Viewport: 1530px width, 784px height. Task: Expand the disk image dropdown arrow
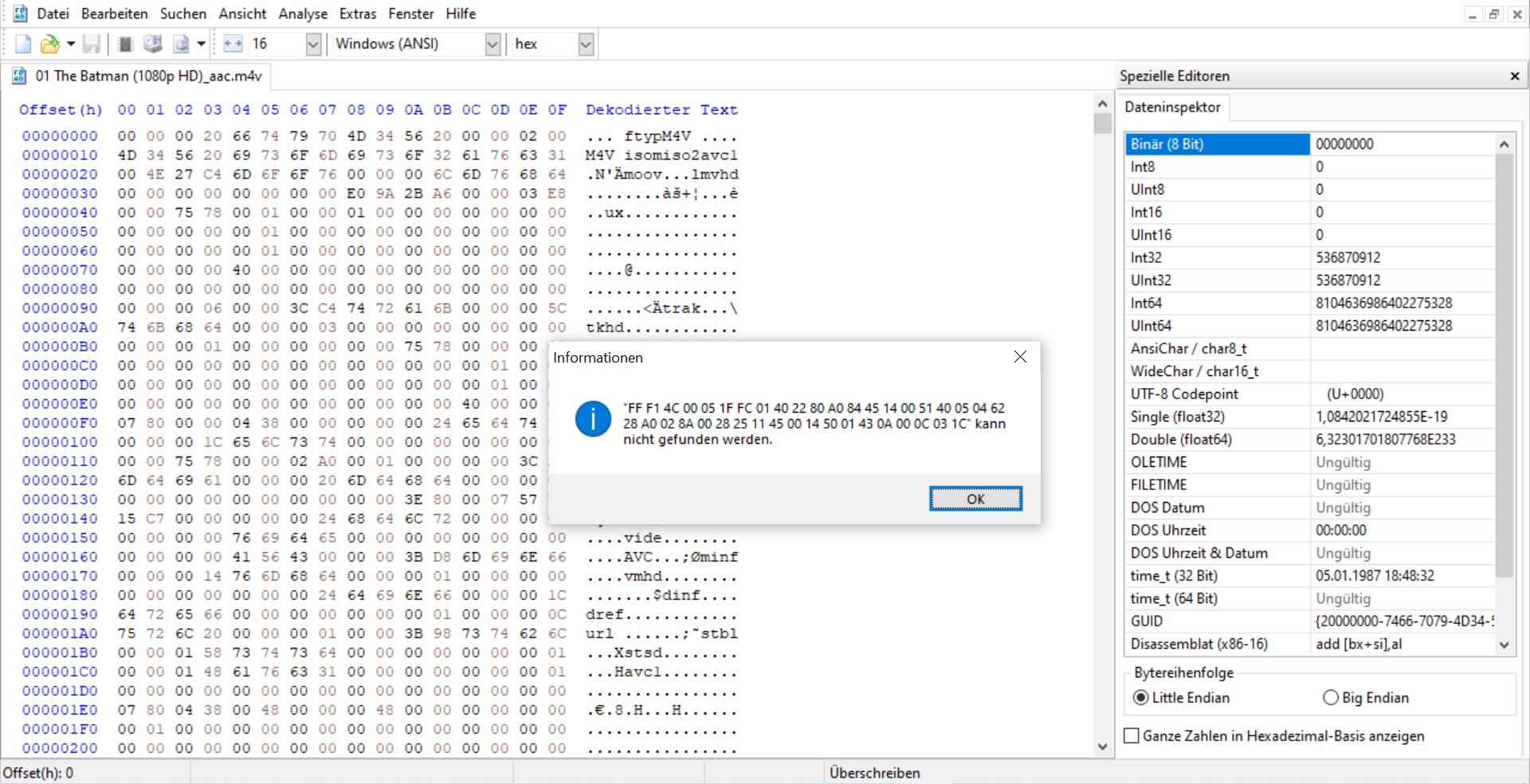tap(201, 44)
